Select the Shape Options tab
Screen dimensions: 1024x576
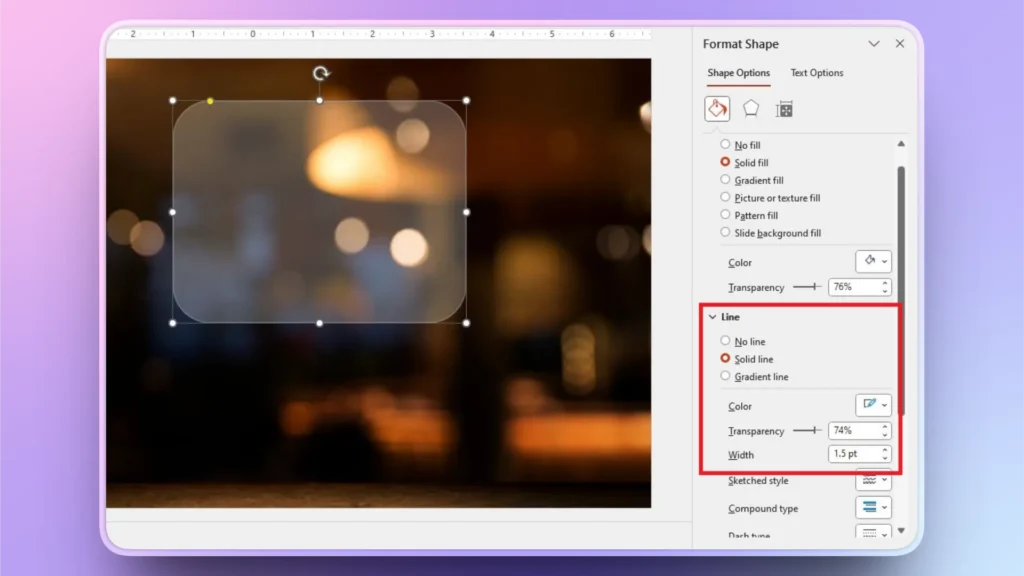(x=738, y=72)
